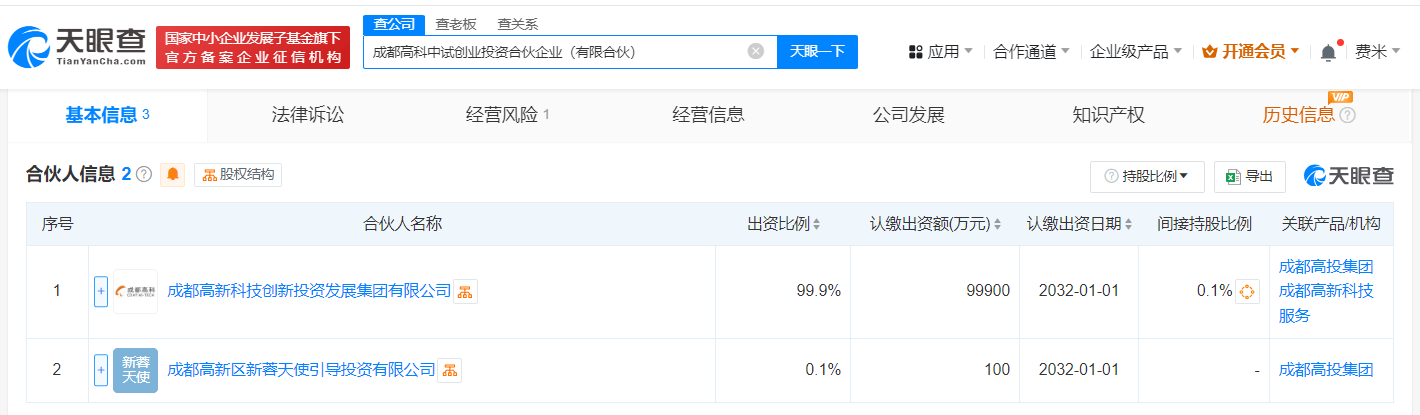Click the header notification bell icon

click(x=1328, y=52)
